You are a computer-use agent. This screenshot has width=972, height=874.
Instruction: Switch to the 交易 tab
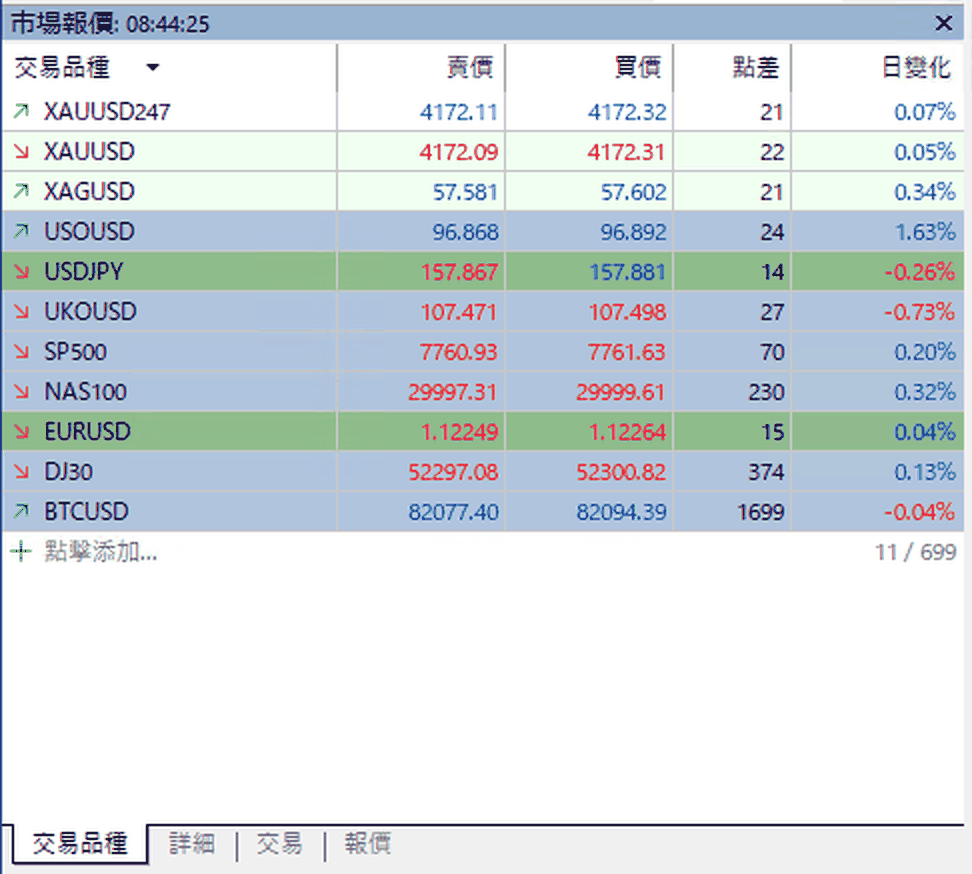click(280, 844)
